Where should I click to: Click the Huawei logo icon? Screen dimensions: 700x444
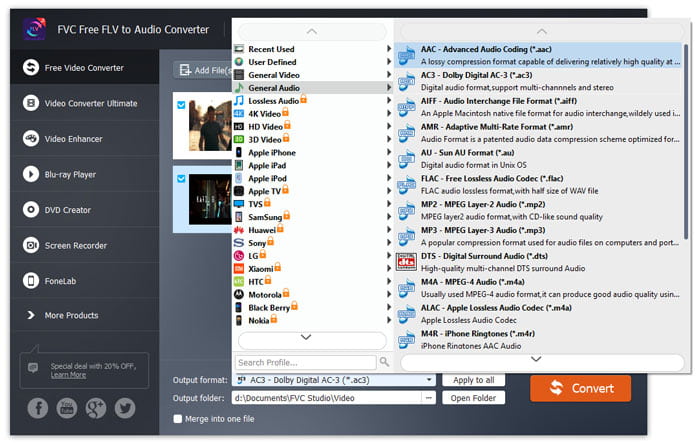[239, 230]
